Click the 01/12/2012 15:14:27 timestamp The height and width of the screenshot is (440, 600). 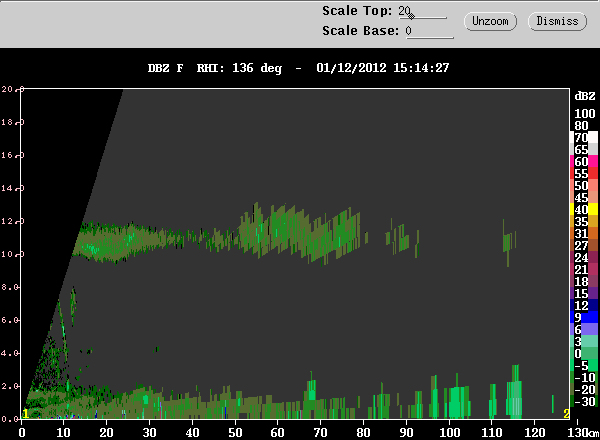tap(383, 68)
